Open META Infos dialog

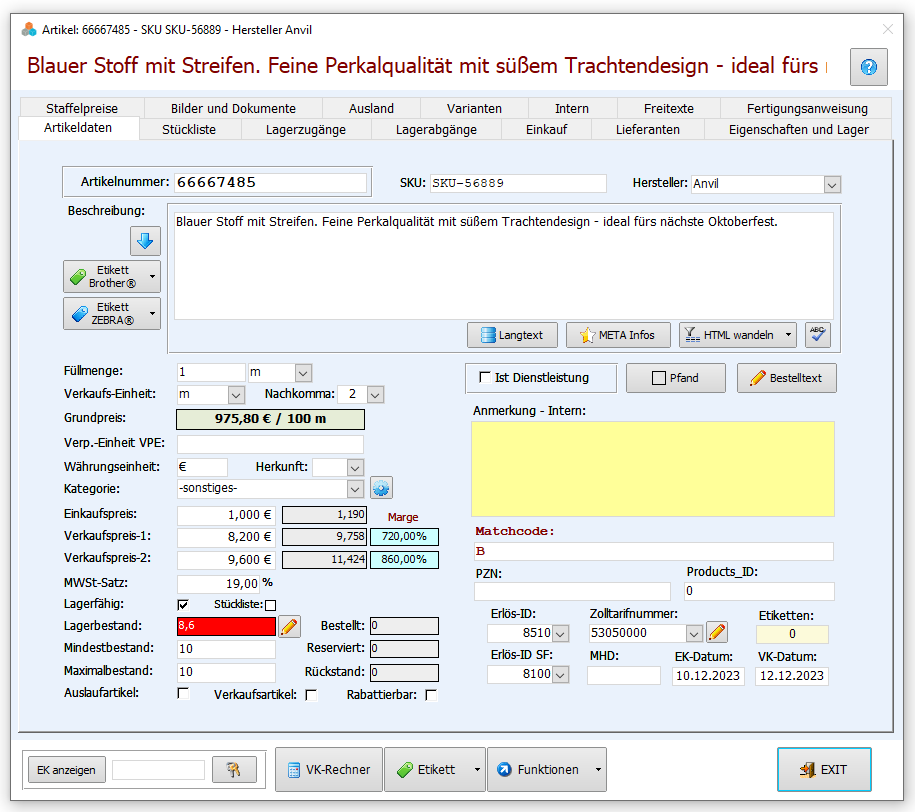(618, 335)
